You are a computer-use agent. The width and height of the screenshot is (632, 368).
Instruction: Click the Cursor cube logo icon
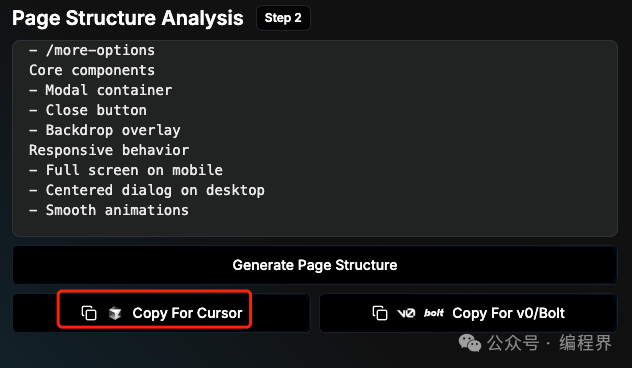tap(115, 313)
